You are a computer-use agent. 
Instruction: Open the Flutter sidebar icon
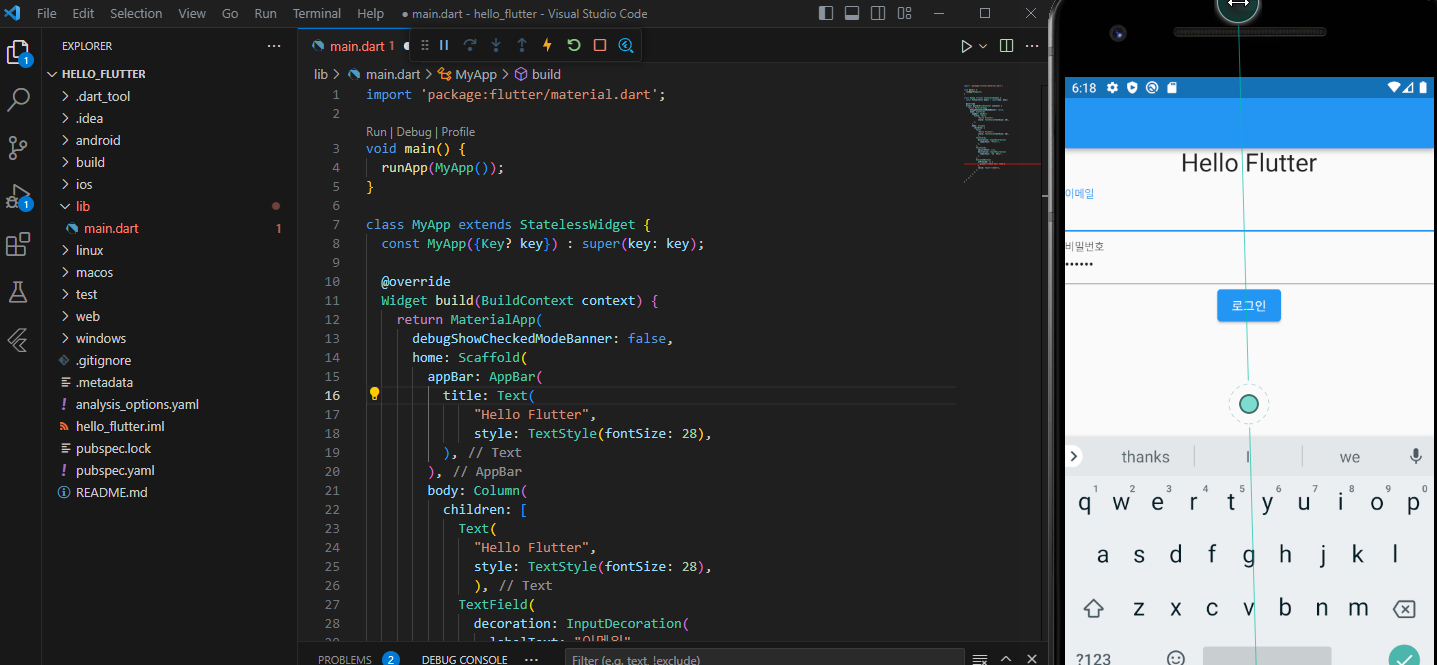pos(18,340)
